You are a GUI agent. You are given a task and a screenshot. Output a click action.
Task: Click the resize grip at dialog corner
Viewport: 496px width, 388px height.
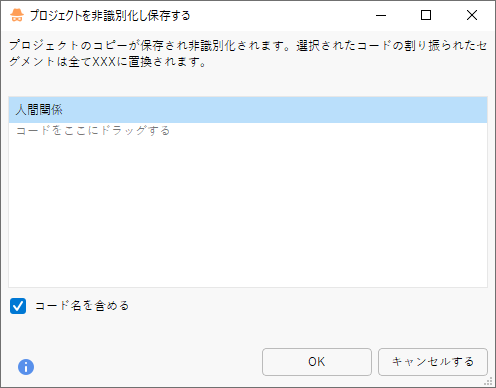point(489,381)
